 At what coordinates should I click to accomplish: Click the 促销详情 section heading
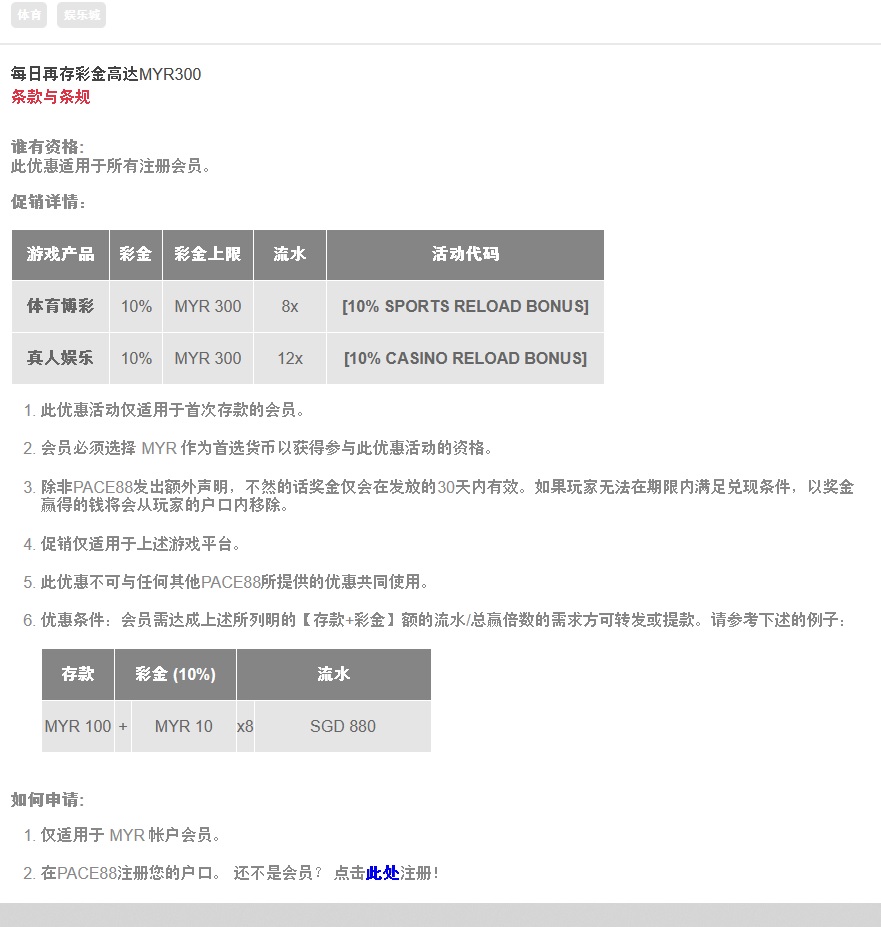click(48, 202)
